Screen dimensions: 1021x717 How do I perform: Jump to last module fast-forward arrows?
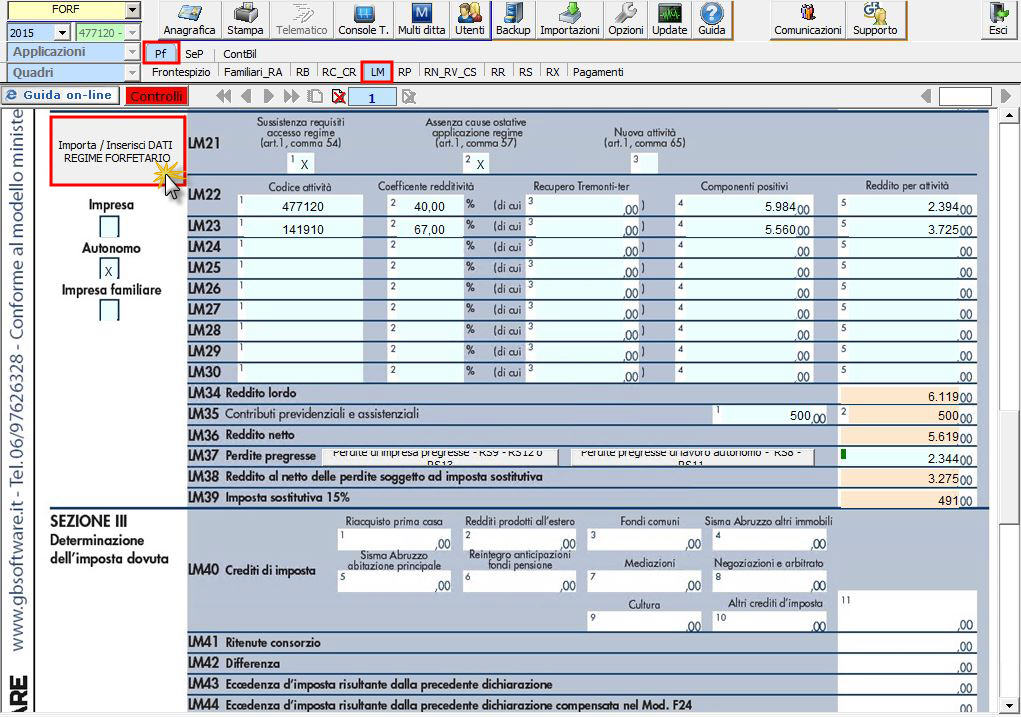pos(291,96)
